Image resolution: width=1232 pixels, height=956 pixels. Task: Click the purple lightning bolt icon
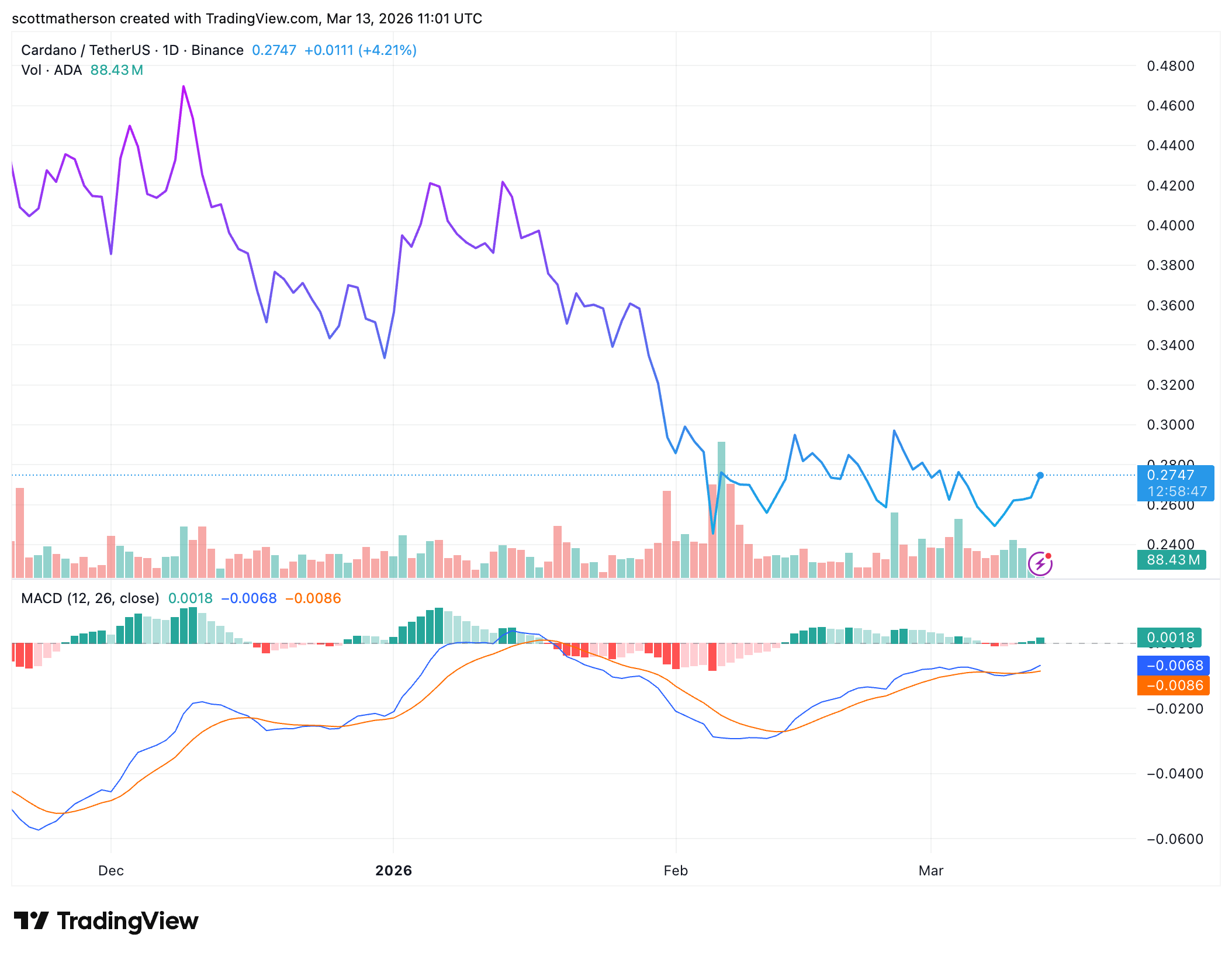click(1040, 564)
